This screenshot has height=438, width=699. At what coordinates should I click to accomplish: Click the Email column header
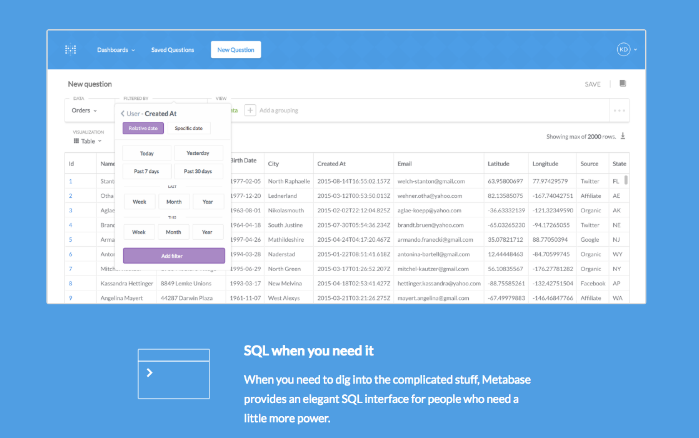[x=405, y=164]
